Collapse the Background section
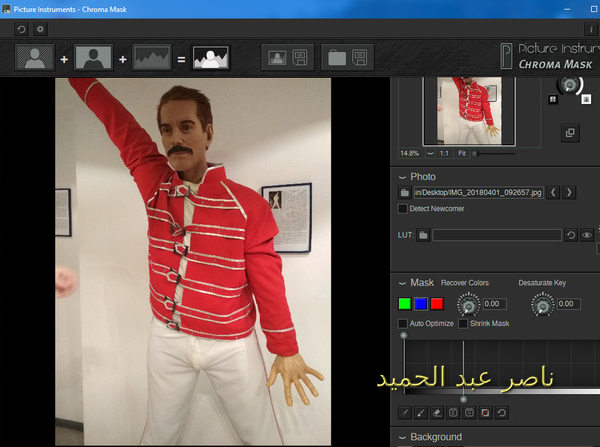The width and height of the screenshot is (600, 447). pos(402,437)
